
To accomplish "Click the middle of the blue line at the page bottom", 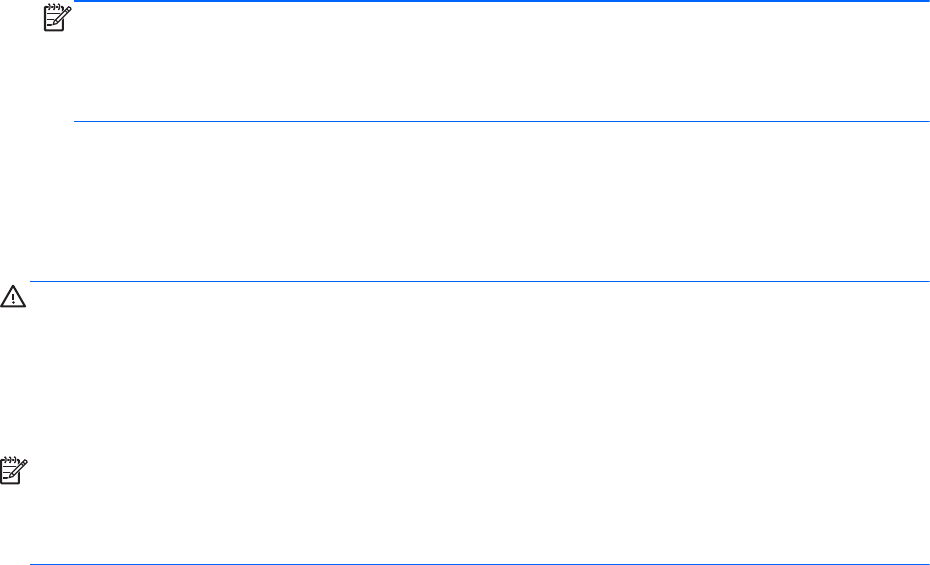I will tap(479, 564).
